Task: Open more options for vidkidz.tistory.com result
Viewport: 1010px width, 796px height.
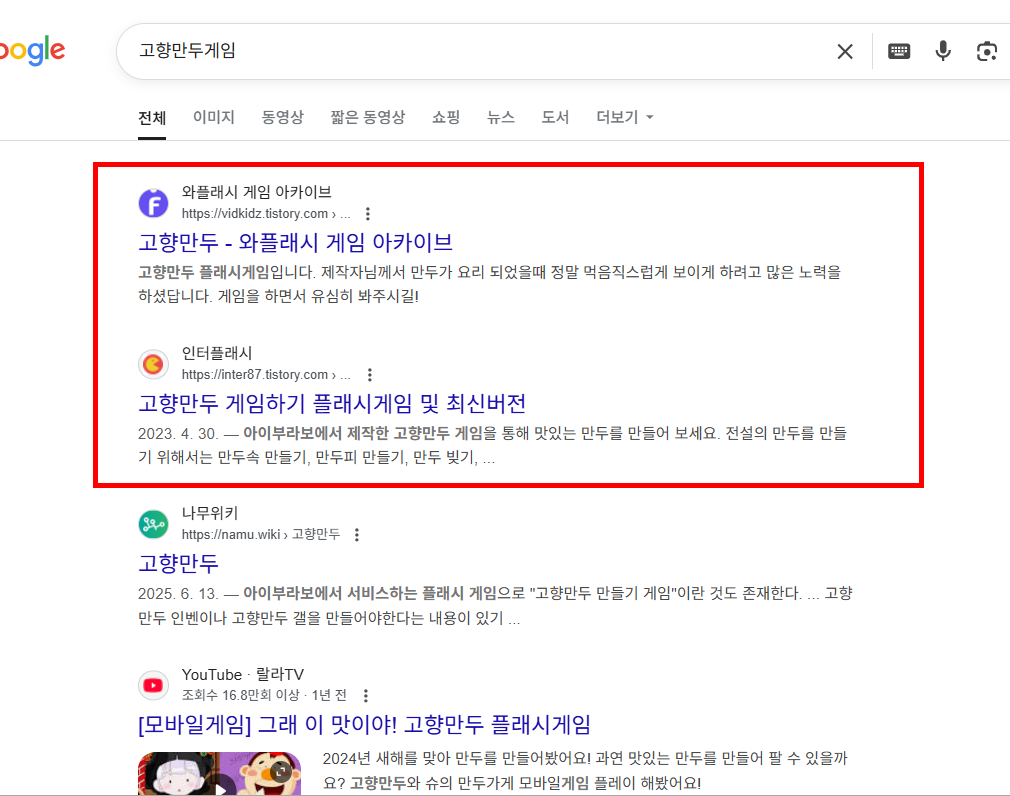Action: point(367,214)
